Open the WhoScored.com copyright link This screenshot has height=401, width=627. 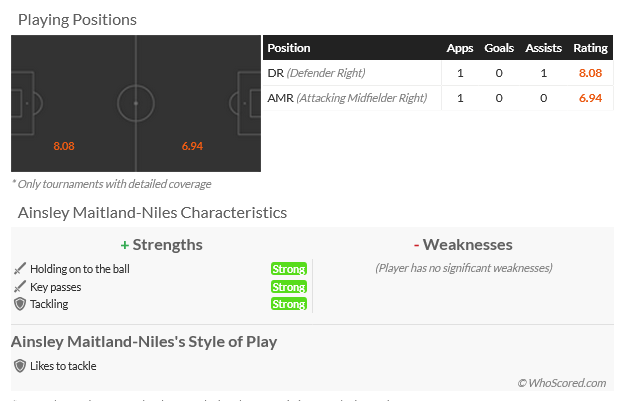tap(562, 383)
